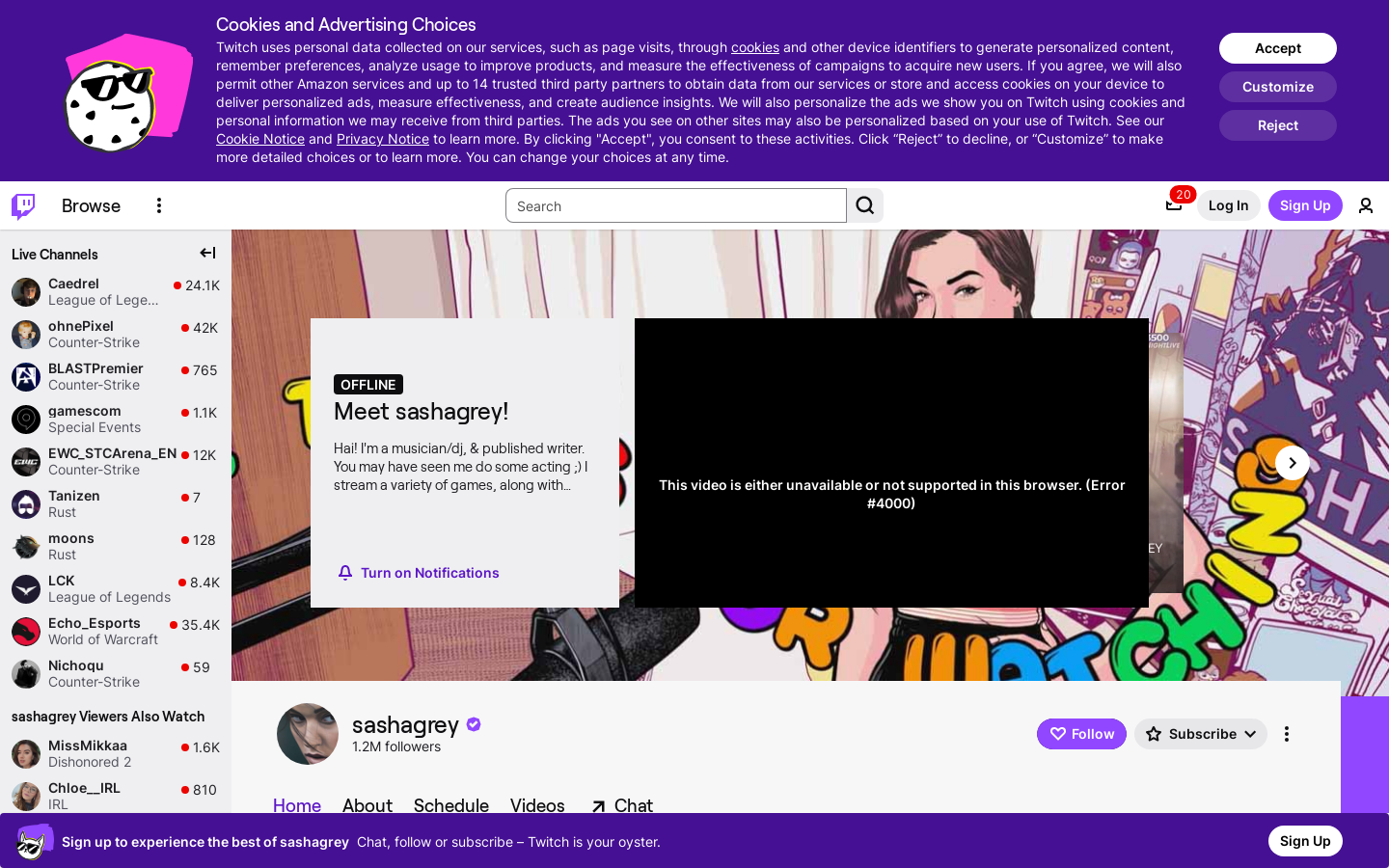Open Caedrel's channel avatar

click(x=26, y=291)
